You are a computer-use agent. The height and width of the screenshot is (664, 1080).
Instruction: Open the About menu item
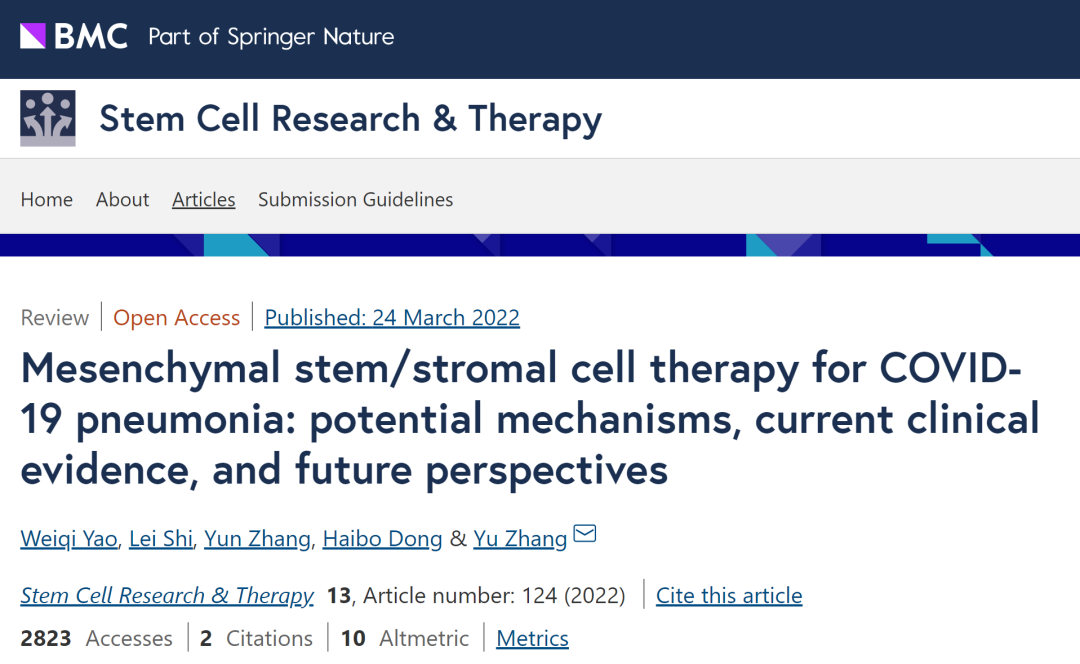click(123, 199)
